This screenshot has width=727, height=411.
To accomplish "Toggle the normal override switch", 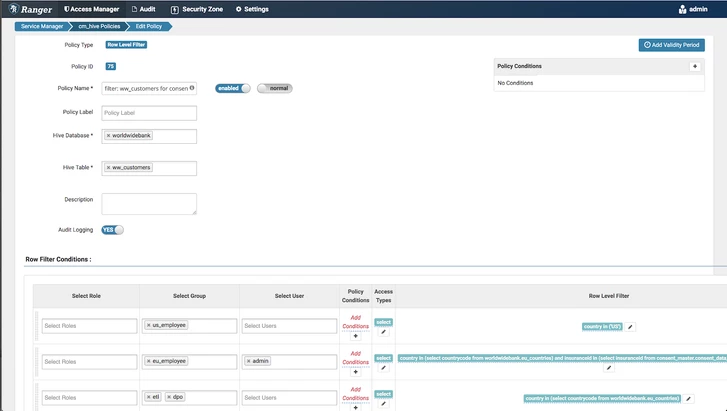I will (x=275, y=88).
